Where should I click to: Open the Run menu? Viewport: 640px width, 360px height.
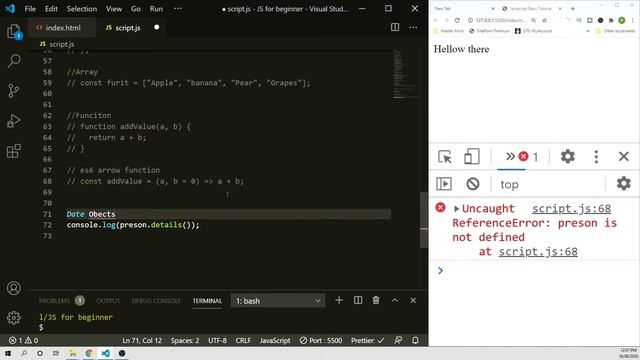click(156, 9)
